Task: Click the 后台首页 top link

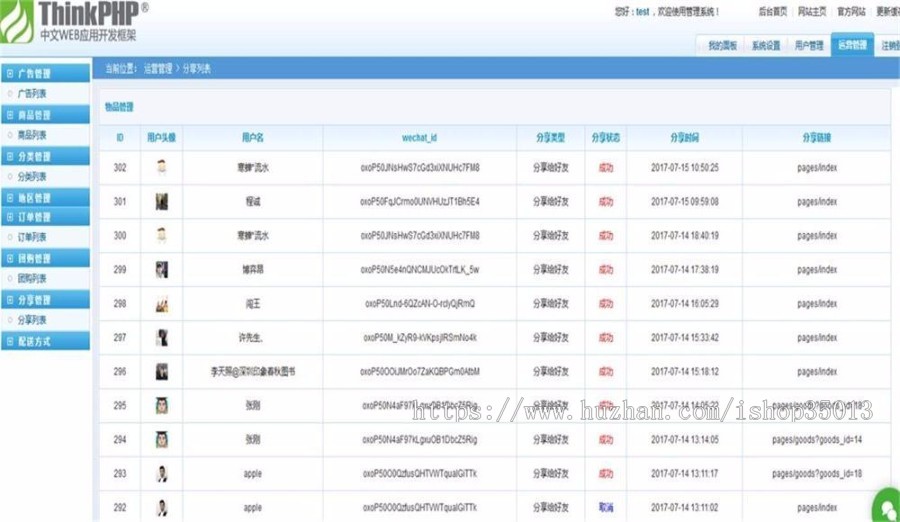Action: pos(773,11)
